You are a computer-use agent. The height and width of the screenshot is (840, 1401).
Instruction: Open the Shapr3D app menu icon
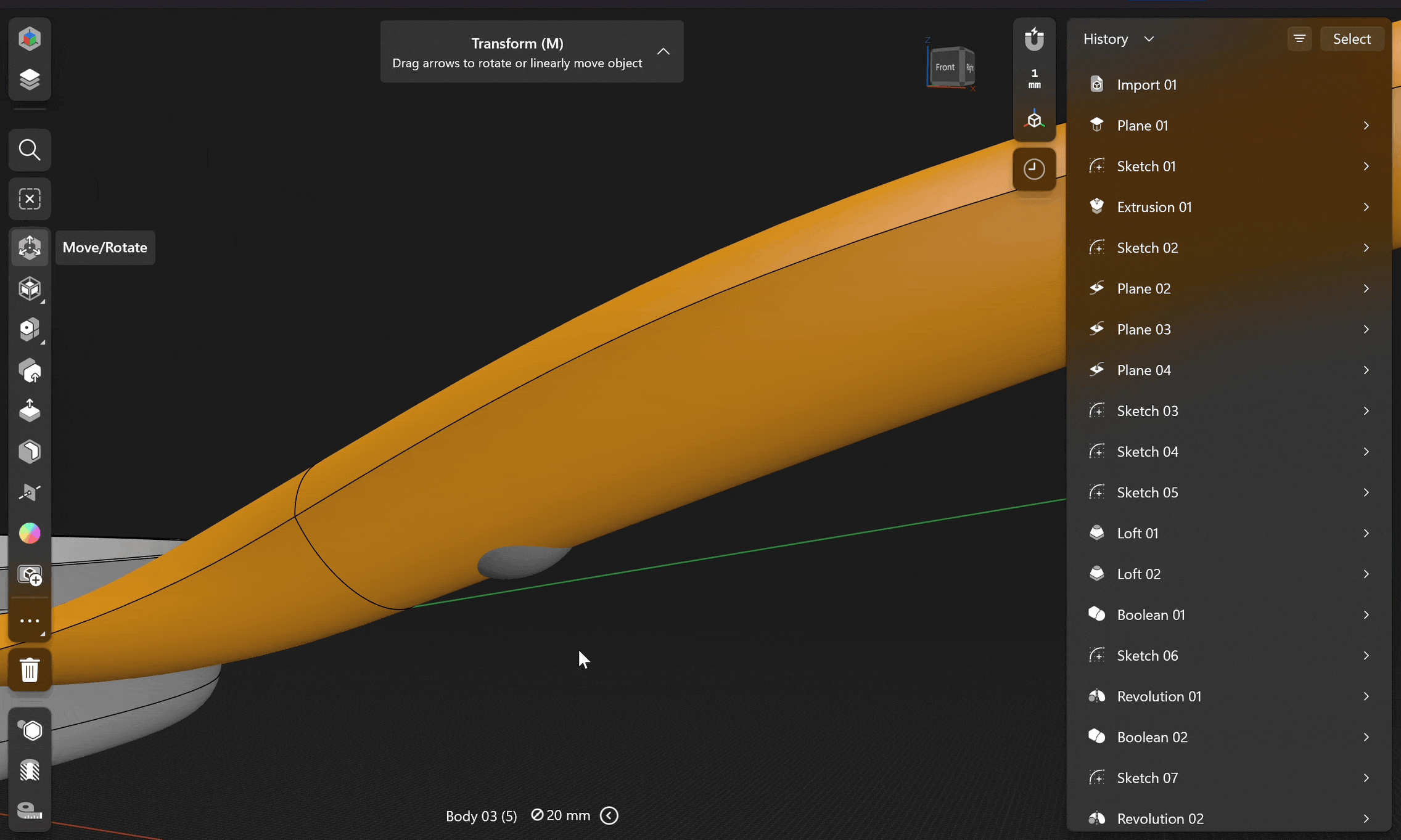tap(30, 39)
